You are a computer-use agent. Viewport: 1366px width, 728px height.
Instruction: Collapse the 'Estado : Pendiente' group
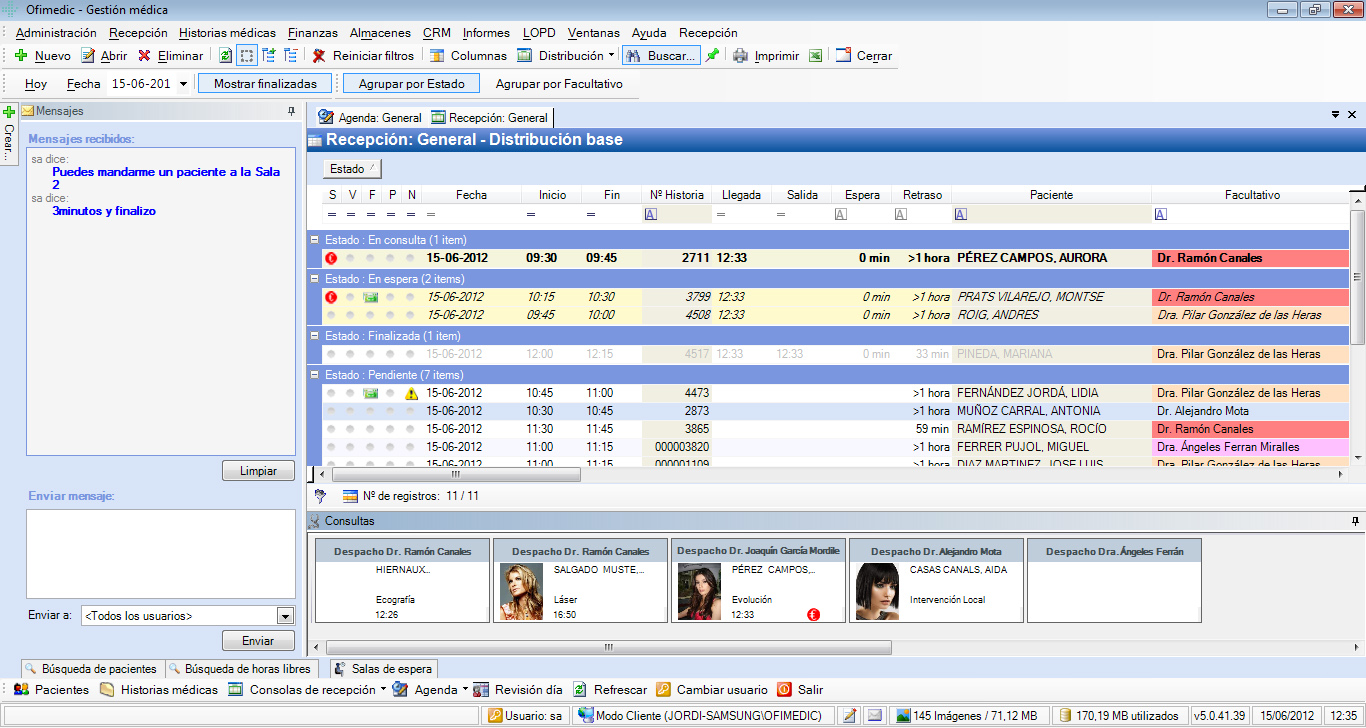point(314,375)
